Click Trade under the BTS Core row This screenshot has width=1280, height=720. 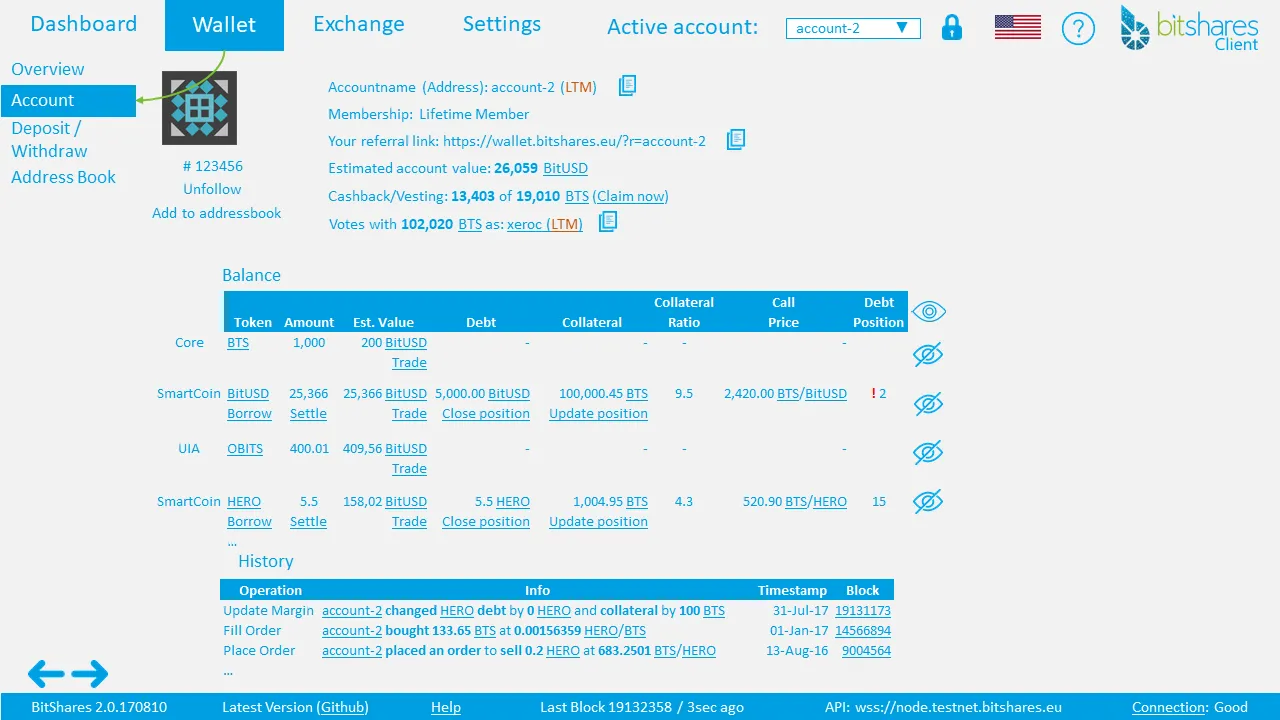pos(409,362)
